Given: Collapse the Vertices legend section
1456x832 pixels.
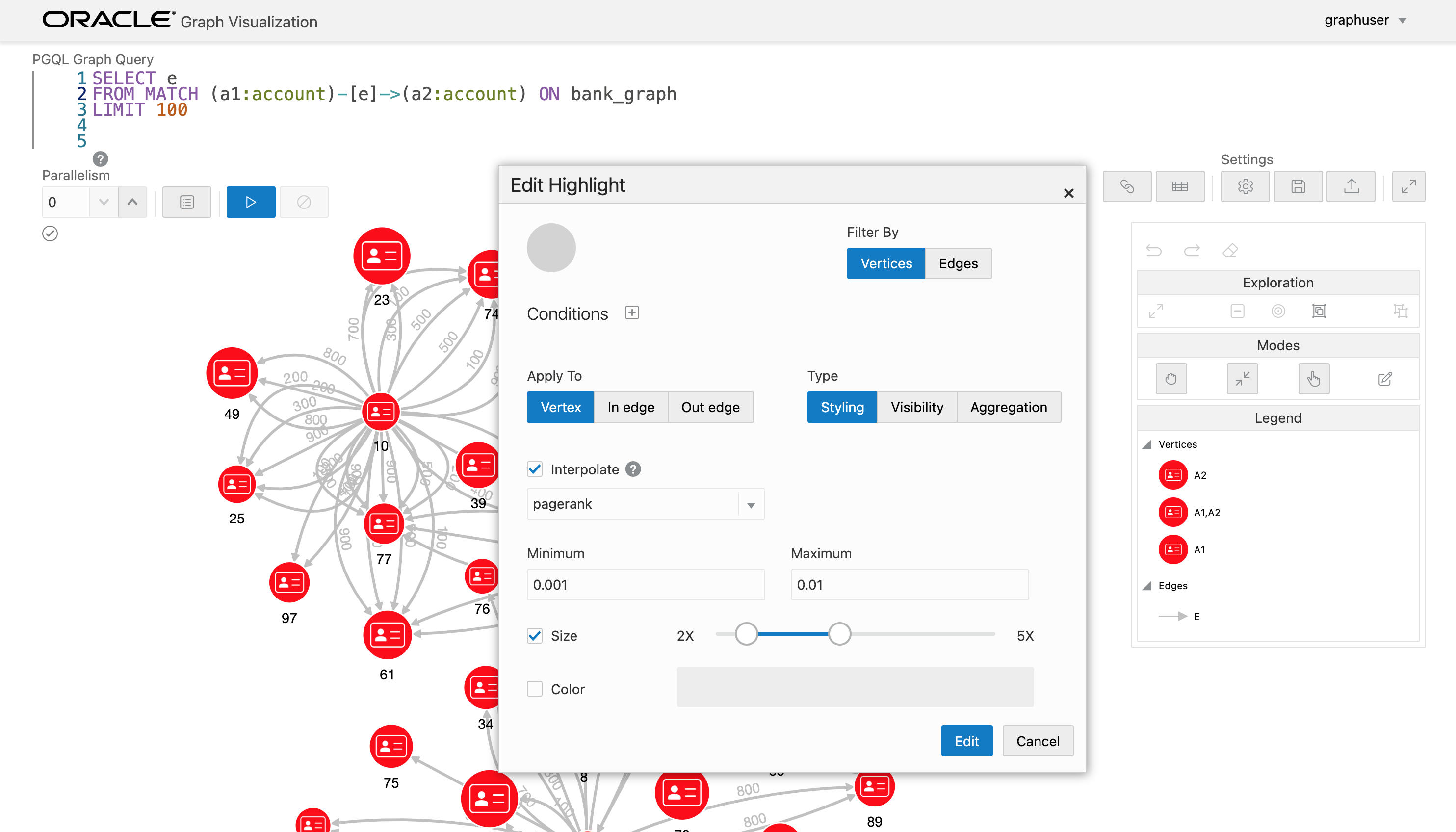Looking at the screenshot, I should 1147,444.
